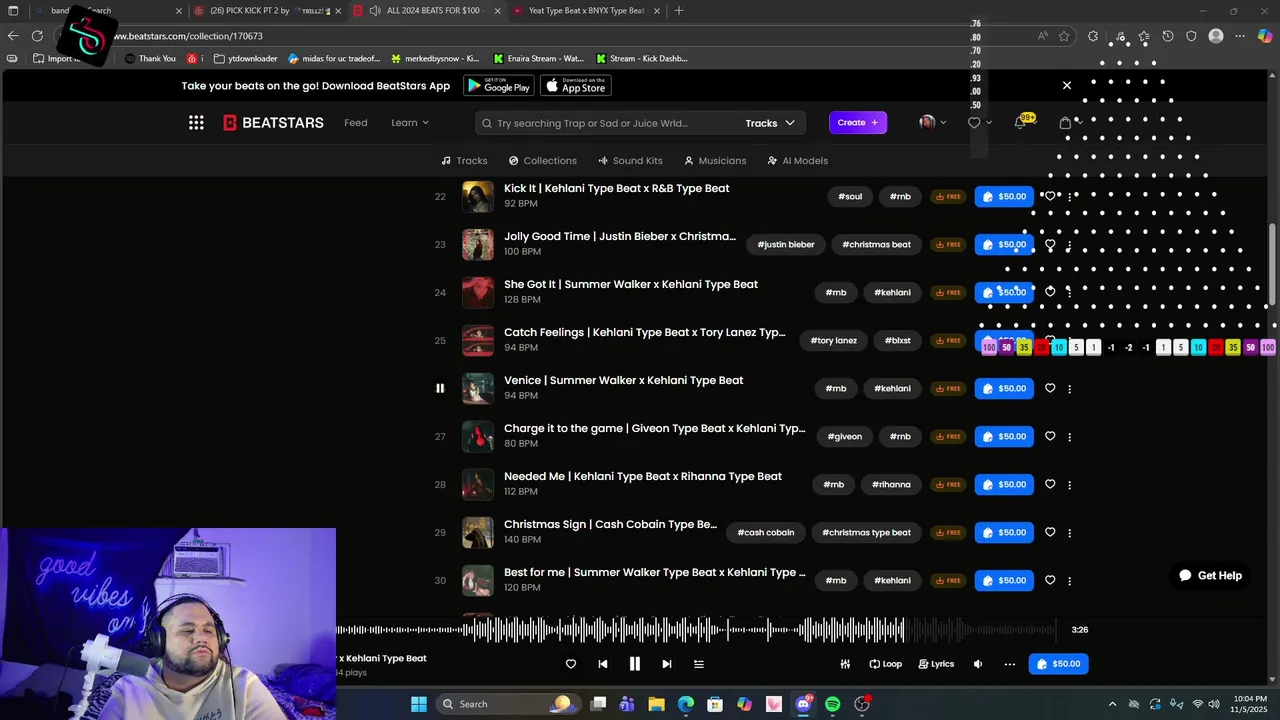
Task: Open player more options ellipsis
Action: point(1009,664)
